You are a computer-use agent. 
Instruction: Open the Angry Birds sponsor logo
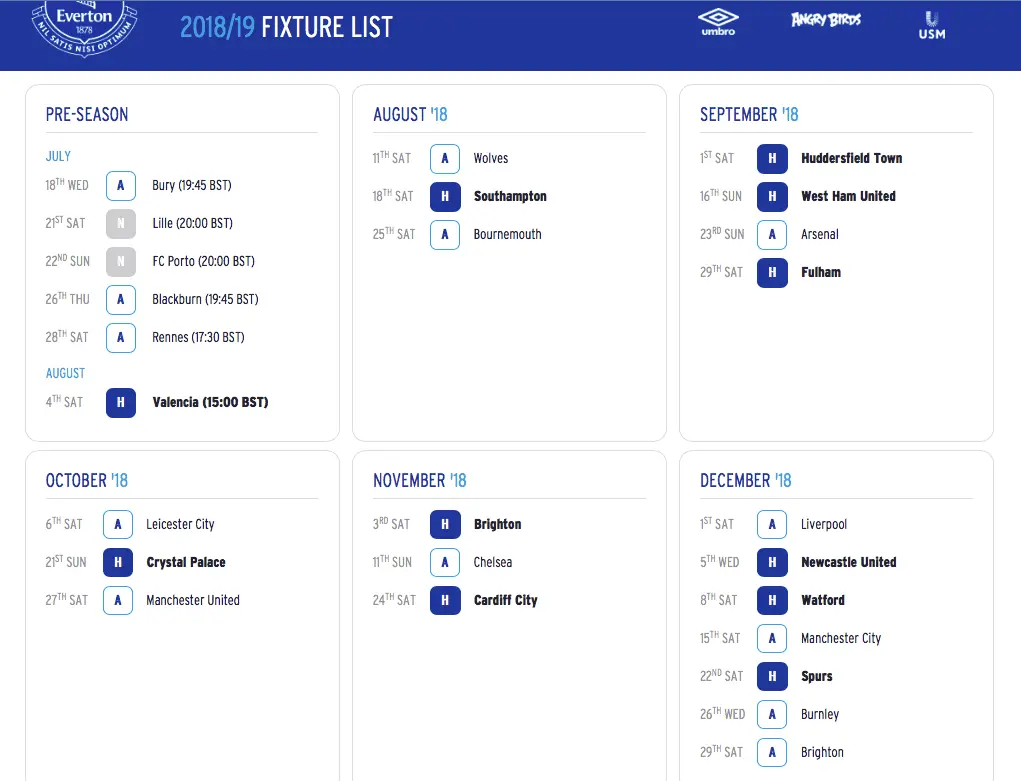point(825,20)
